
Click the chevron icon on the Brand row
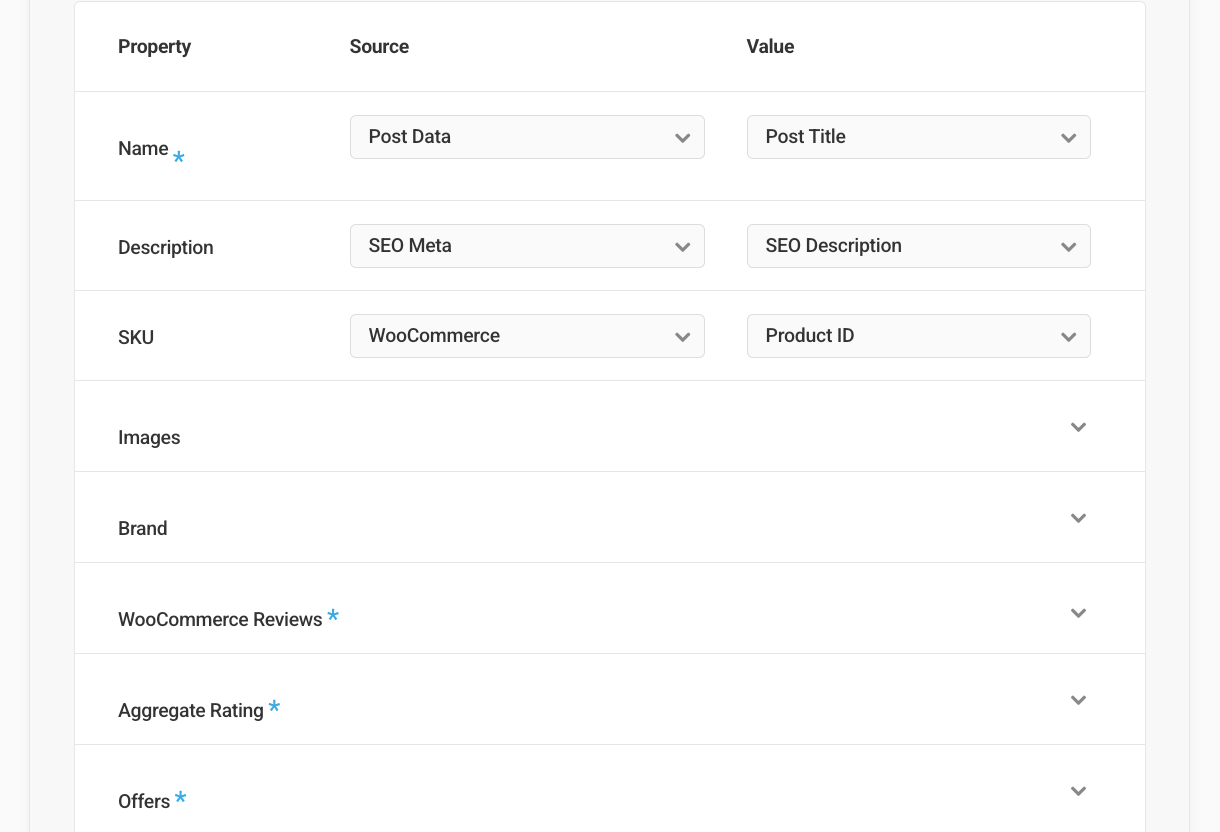coord(1078,518)
